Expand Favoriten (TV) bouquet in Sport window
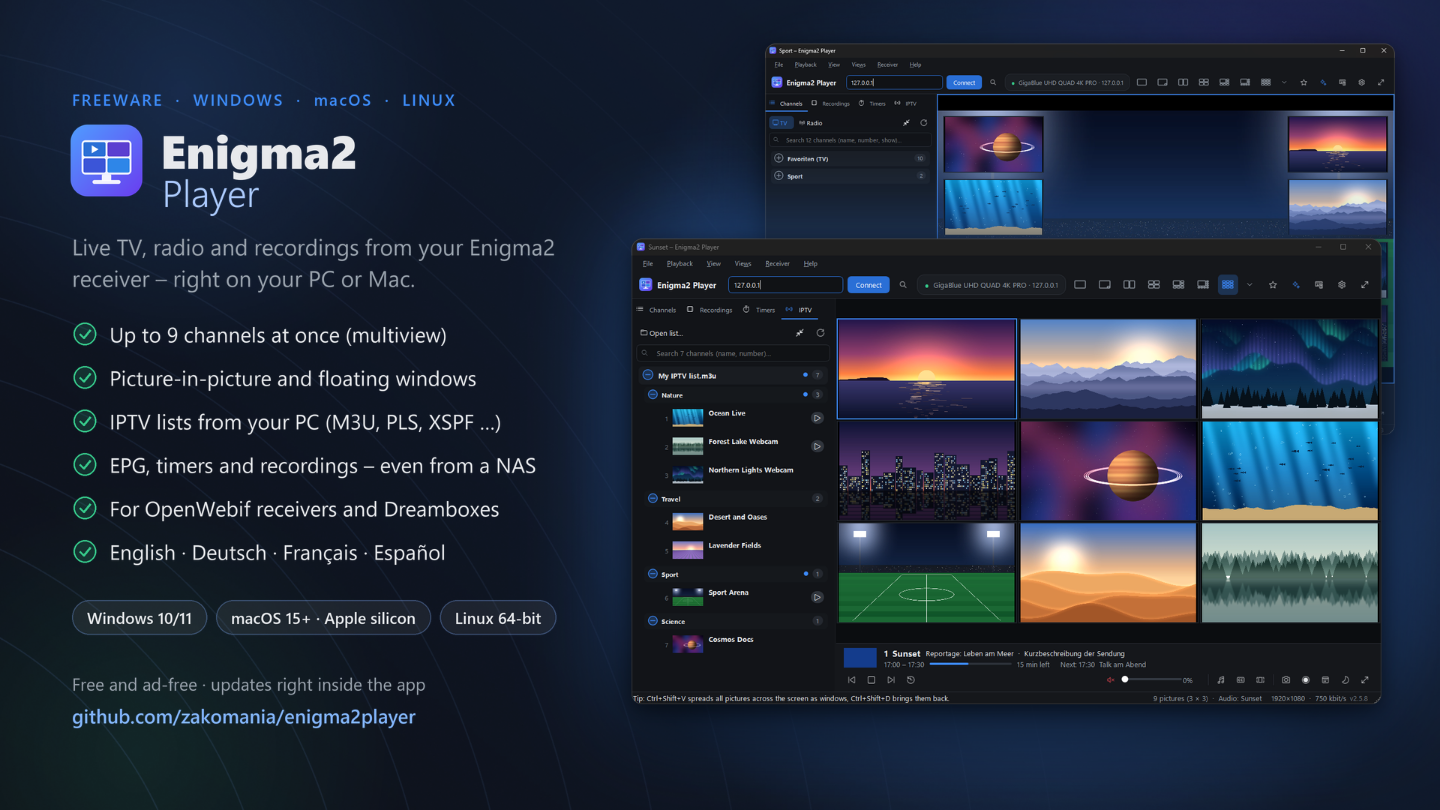This screenshot has height=810, width=1440. 779,158
